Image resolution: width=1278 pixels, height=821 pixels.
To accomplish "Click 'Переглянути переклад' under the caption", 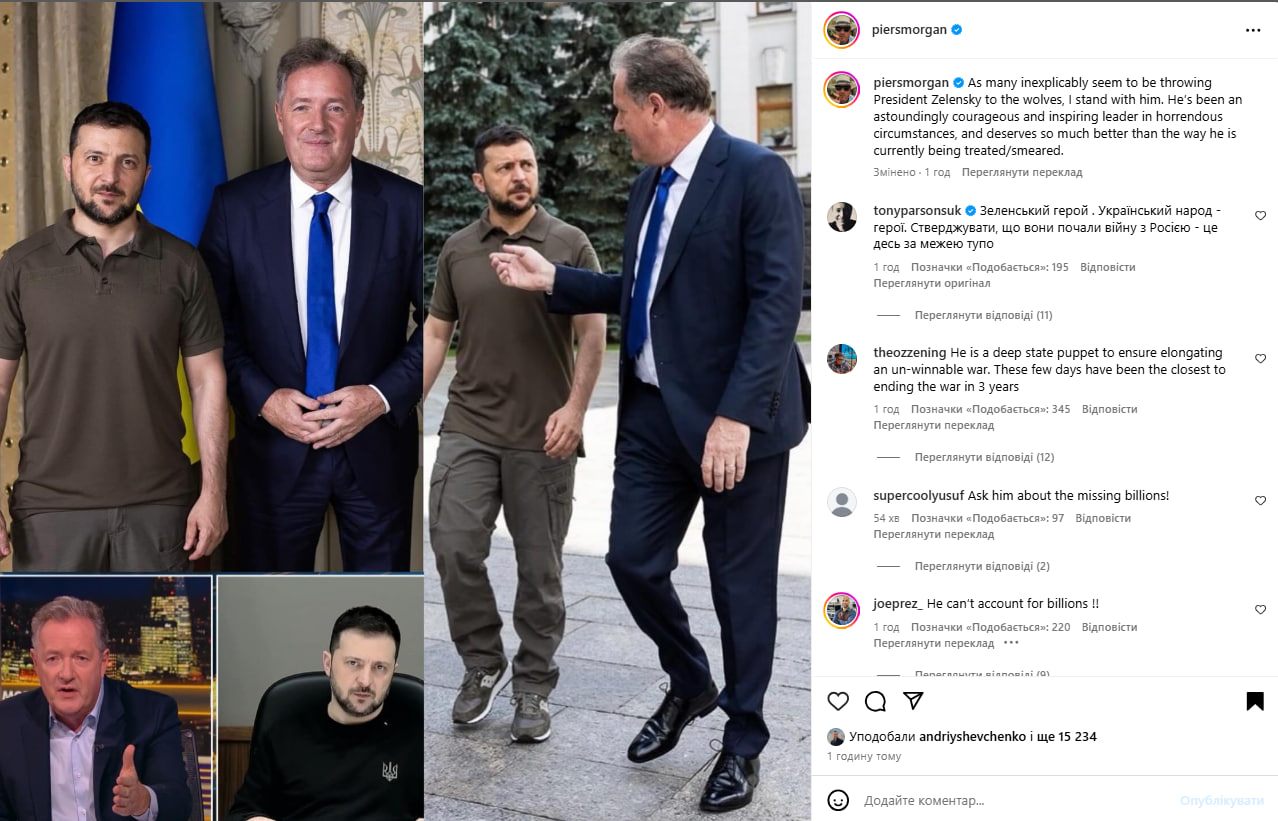I will click(1022, 172).
